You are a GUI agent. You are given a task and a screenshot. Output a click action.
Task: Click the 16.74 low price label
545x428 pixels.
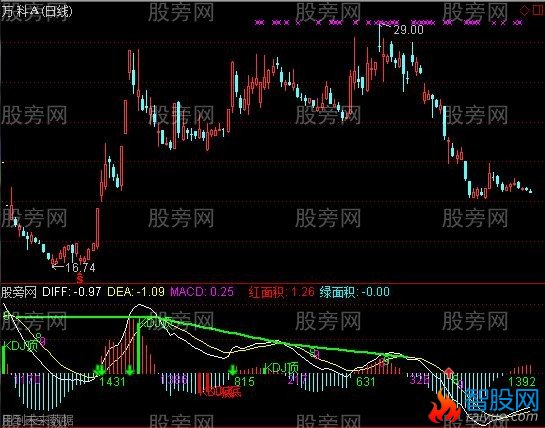click(80, 267)
